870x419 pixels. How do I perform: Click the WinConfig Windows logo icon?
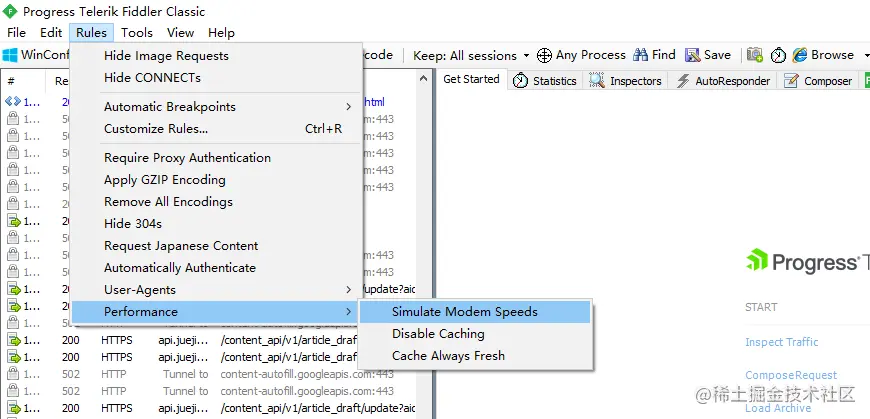tap(10, 55)
